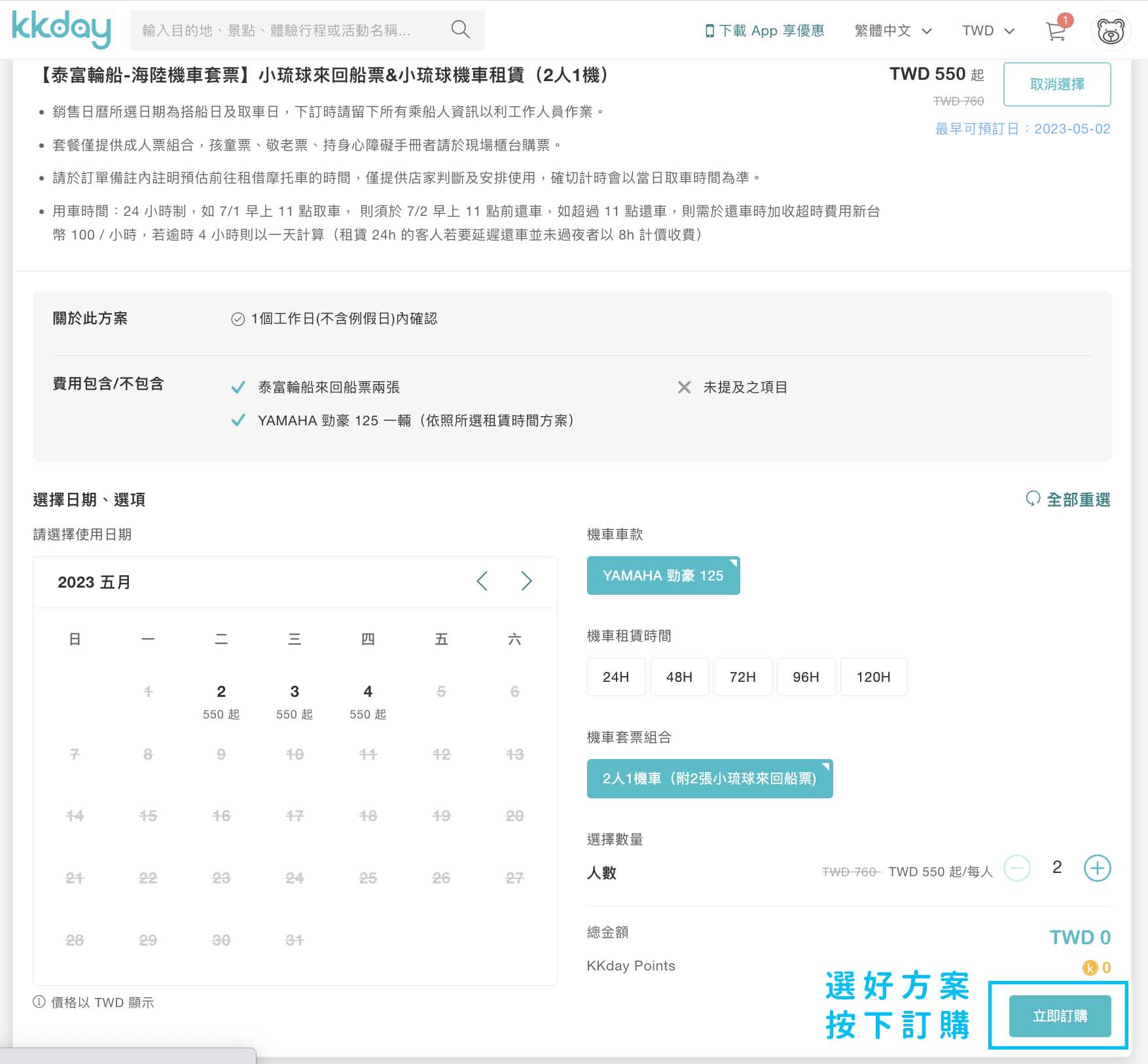Click the YAMAHA 勁豪 125 一輛 inclusion item

coord(416,421)
